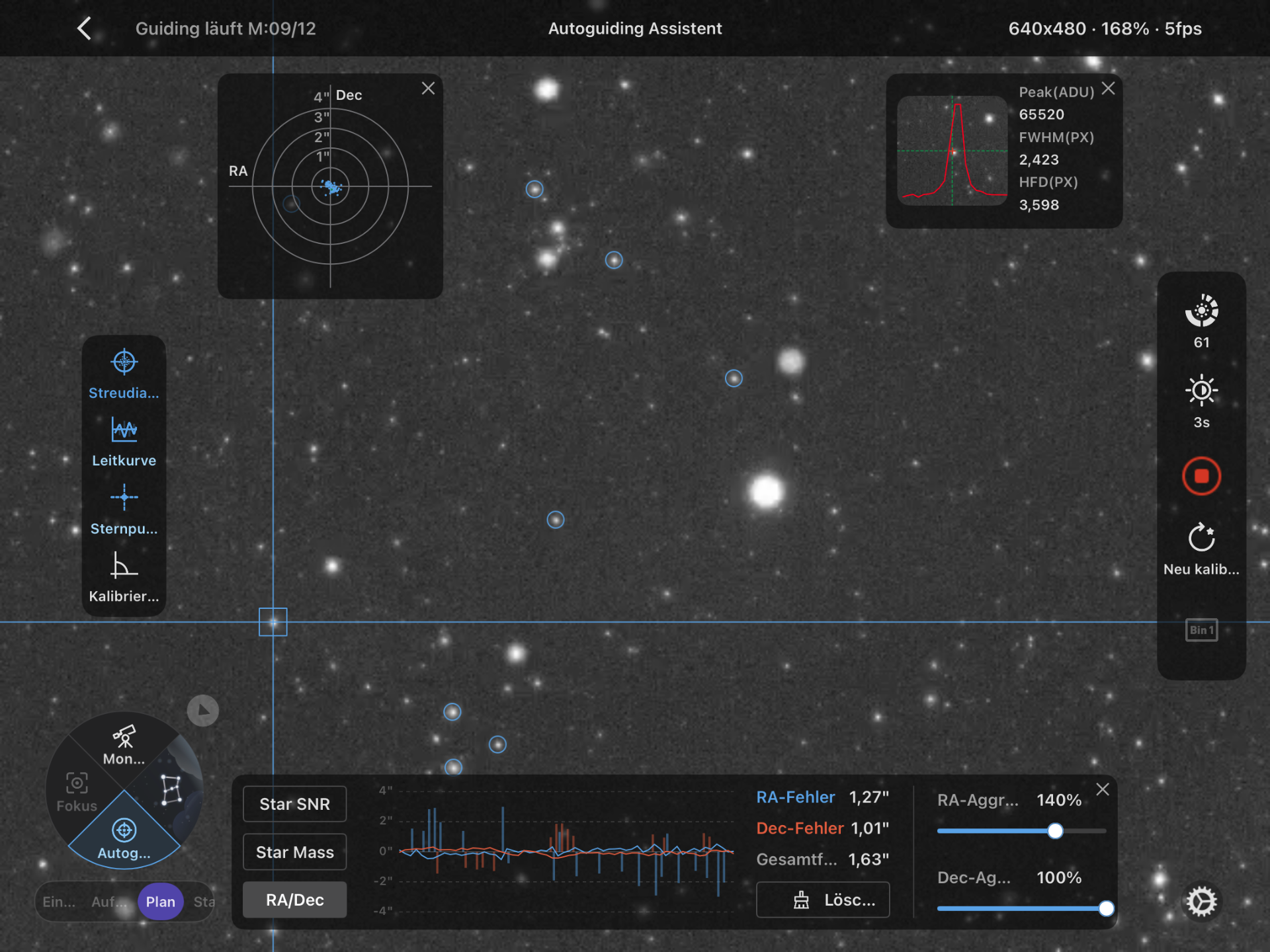1270x952 pixels.
Task: Click the Gesamtf... 1,63" readout
Action: point(822,859)
